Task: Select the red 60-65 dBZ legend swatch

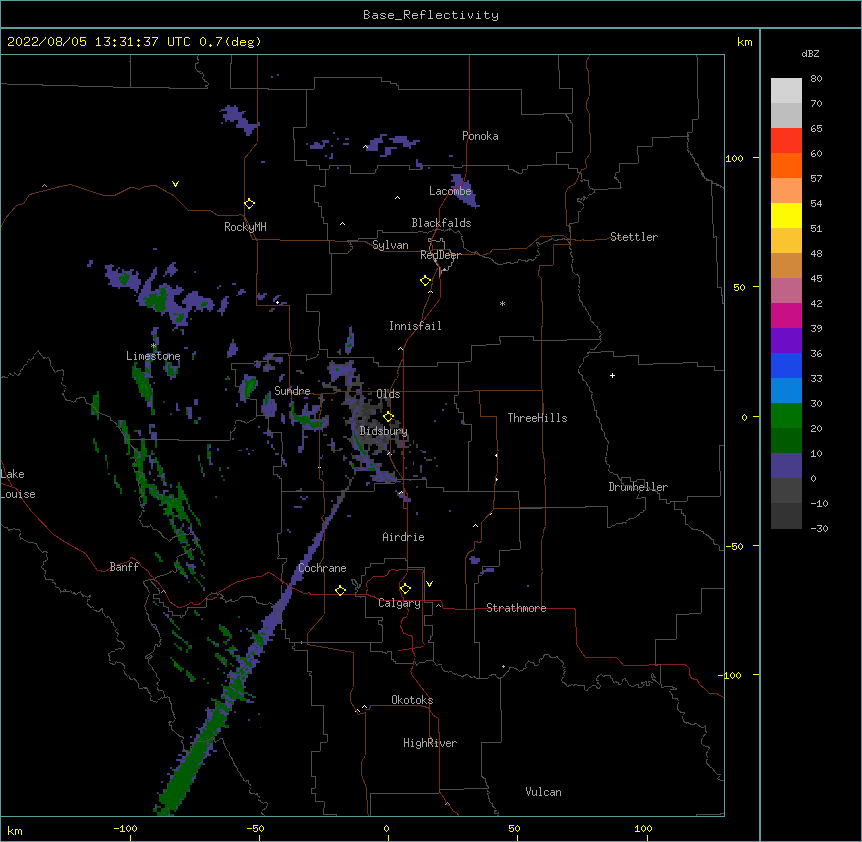Action: tap(786, 141)
